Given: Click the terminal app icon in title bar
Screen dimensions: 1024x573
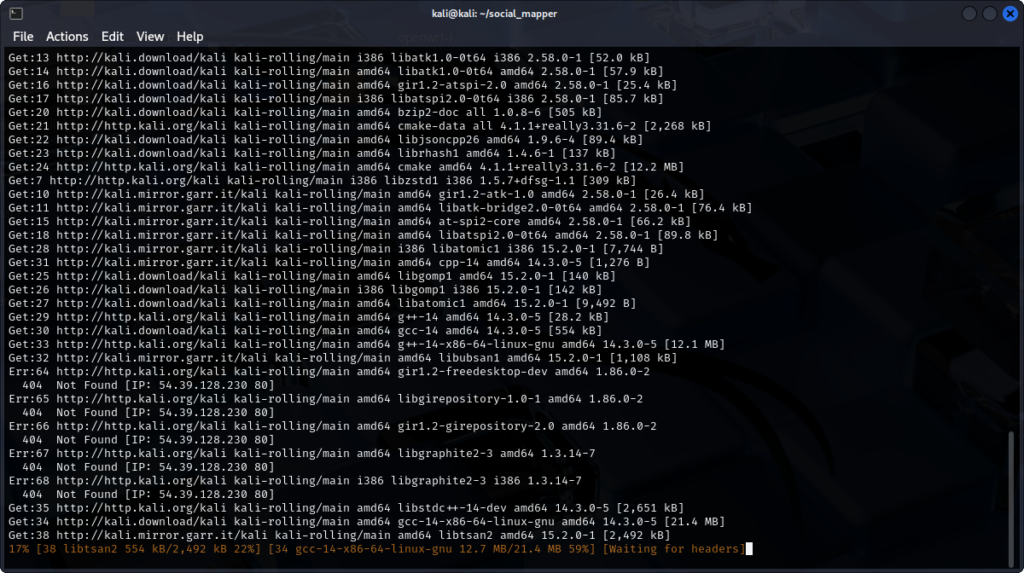Looking at the screenshot, I should 15,13.
